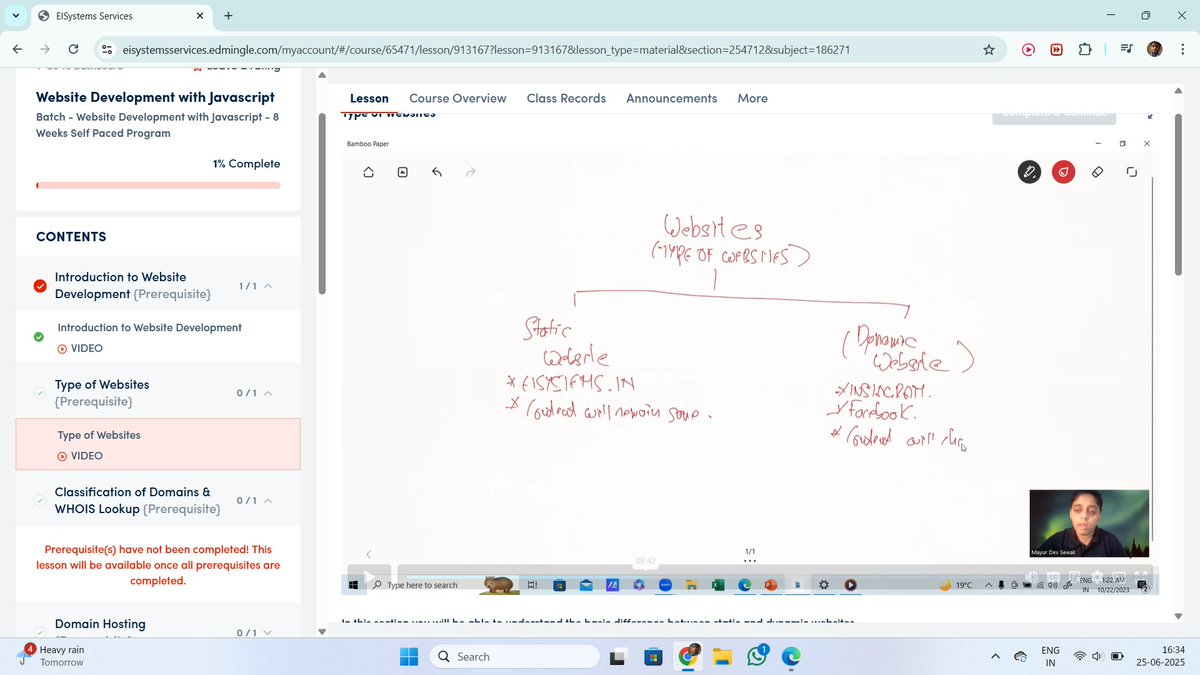Expand the Domain Hosting section
Screen dimensions: 1200x675
point(268,632)
